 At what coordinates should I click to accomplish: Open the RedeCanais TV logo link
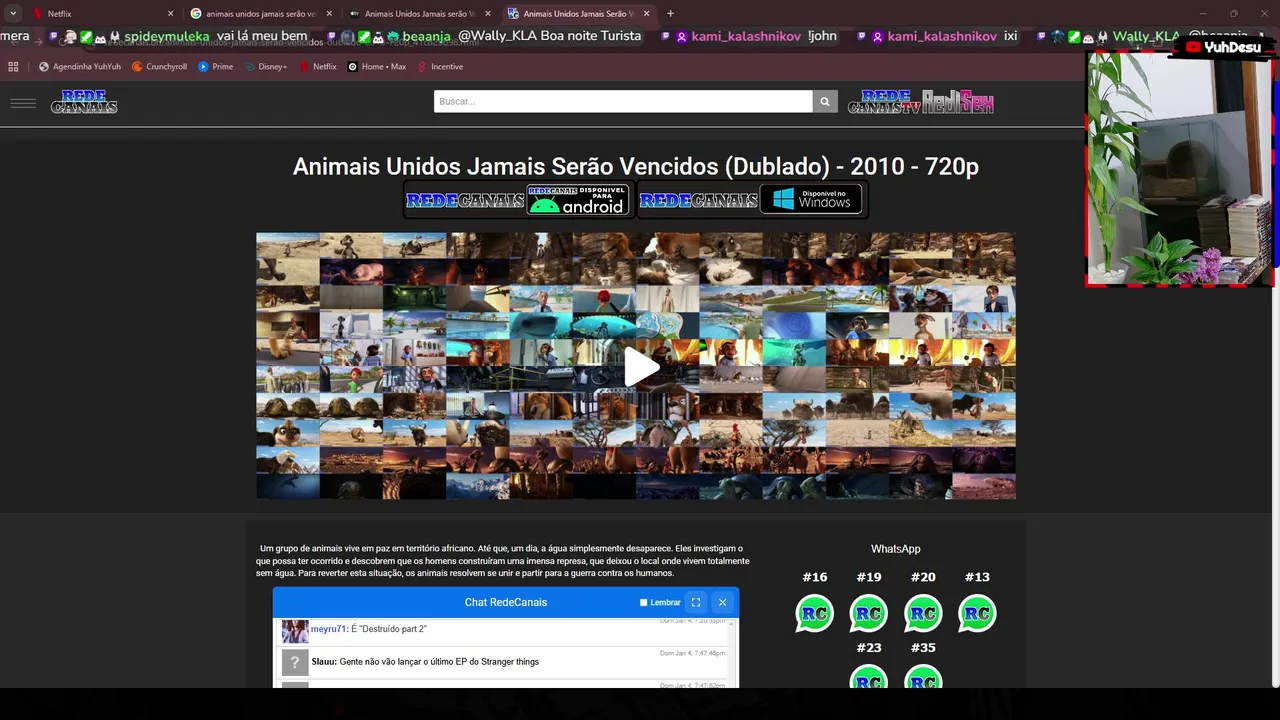tap(884, 102)
